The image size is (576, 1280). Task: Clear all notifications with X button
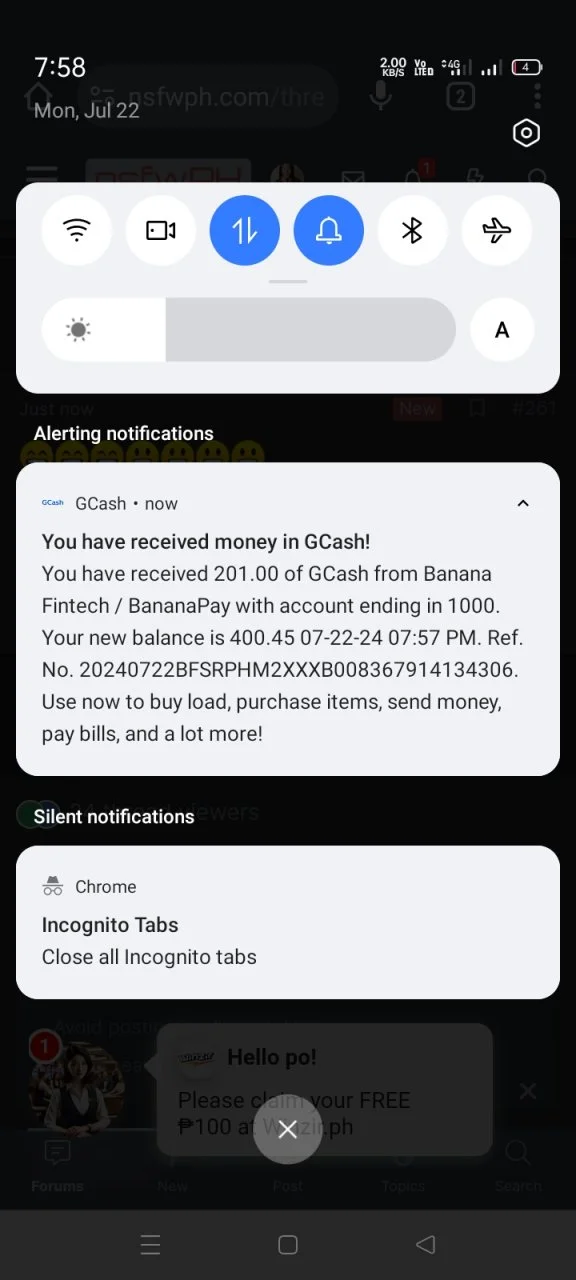pyautogui.click(x=288, y=1129)
